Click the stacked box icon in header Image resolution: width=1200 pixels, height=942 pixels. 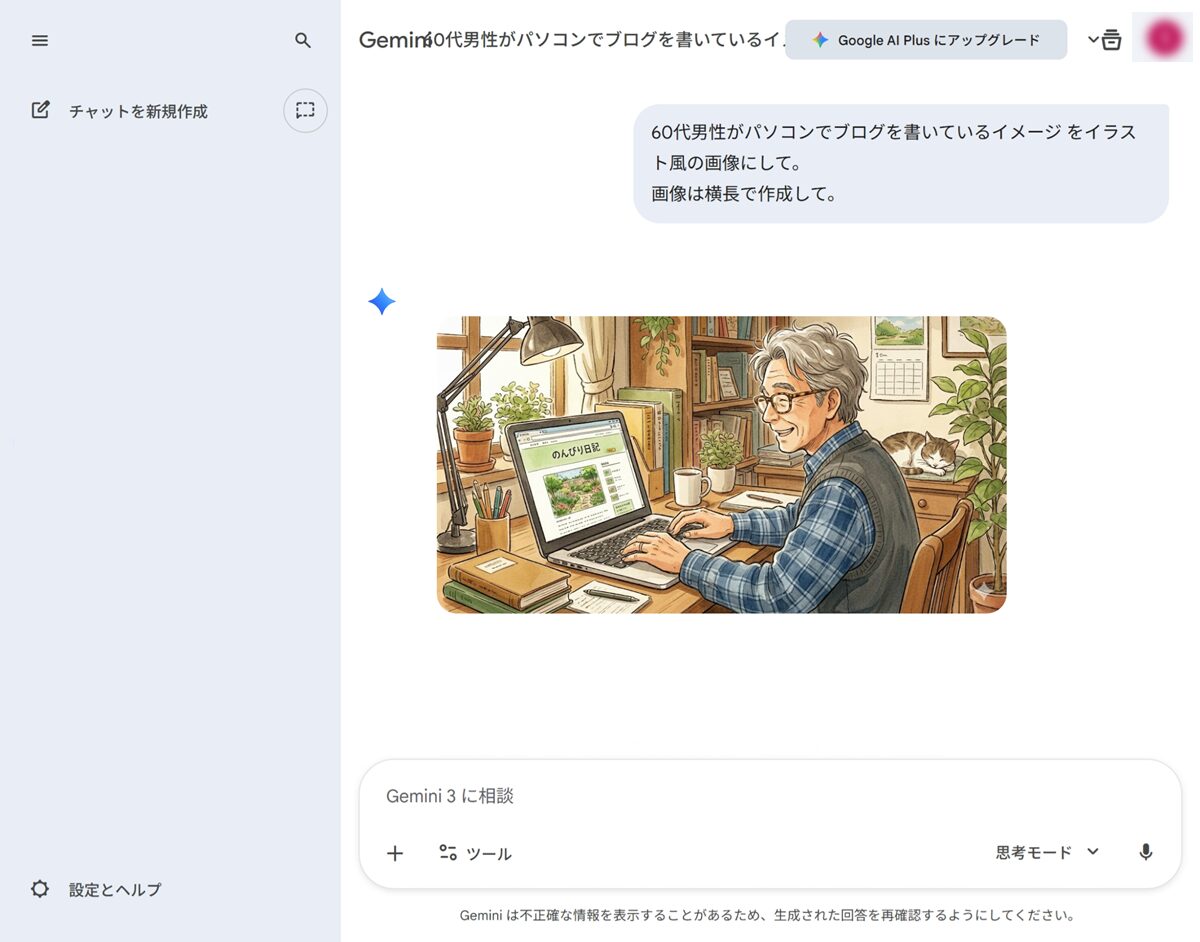pyautogui.click(x=1112, y=40)
